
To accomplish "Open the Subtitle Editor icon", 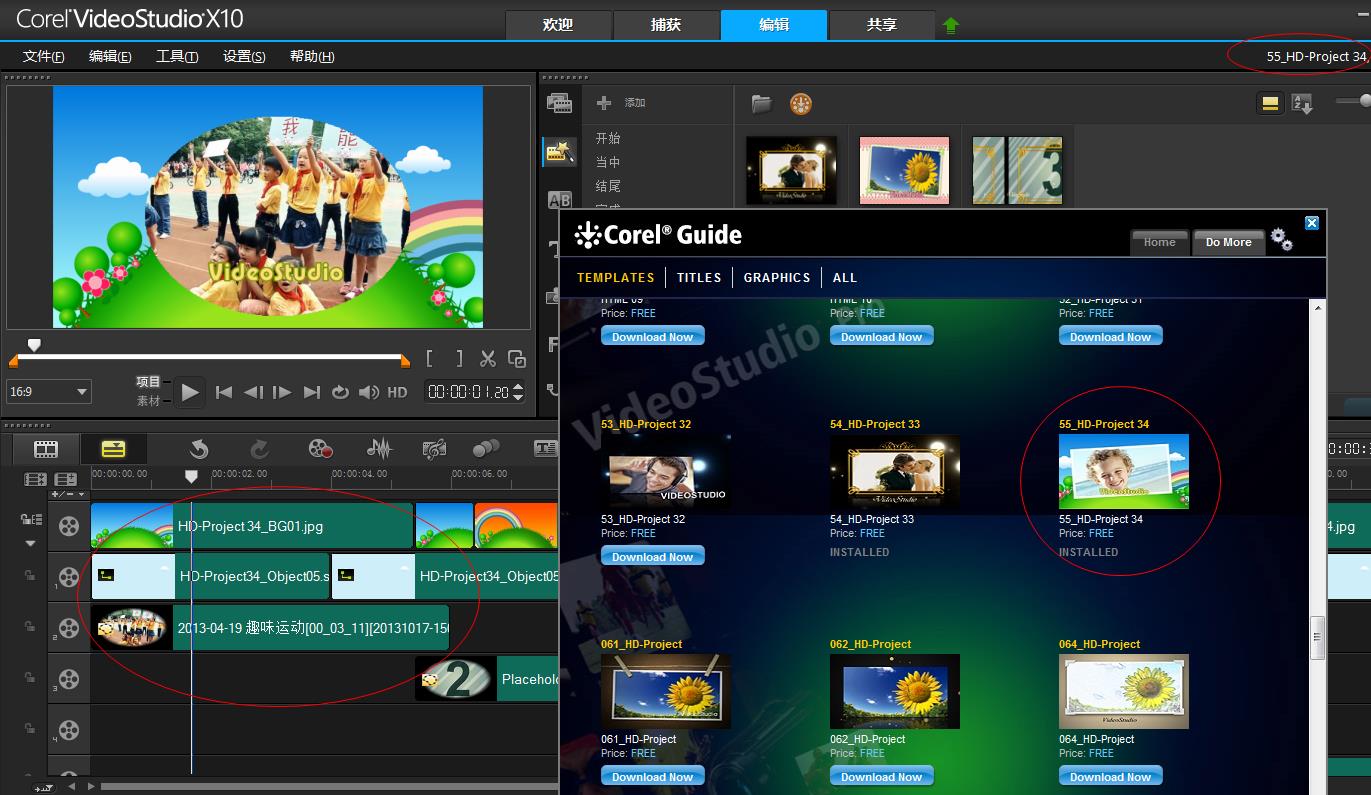I will [x=545, y=449].
